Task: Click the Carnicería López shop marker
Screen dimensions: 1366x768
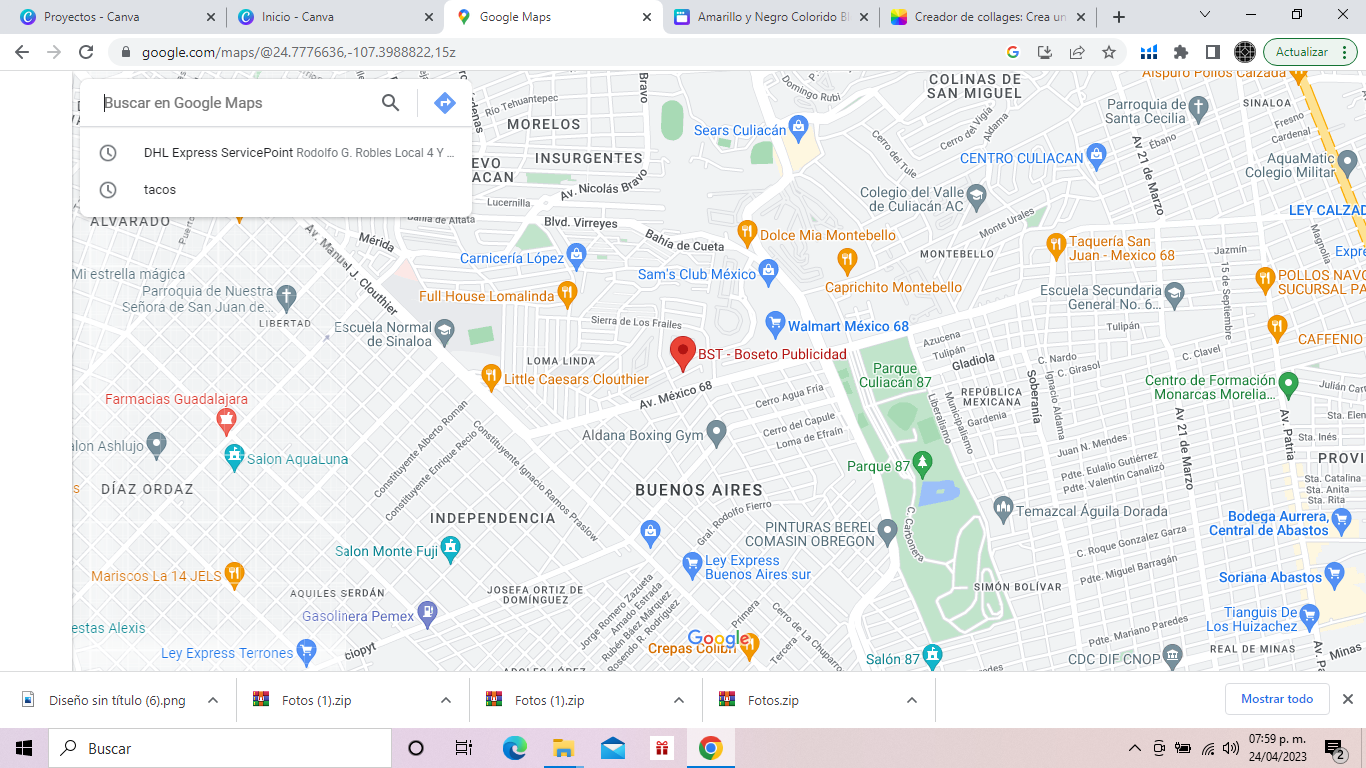Action: coord(576,255)
